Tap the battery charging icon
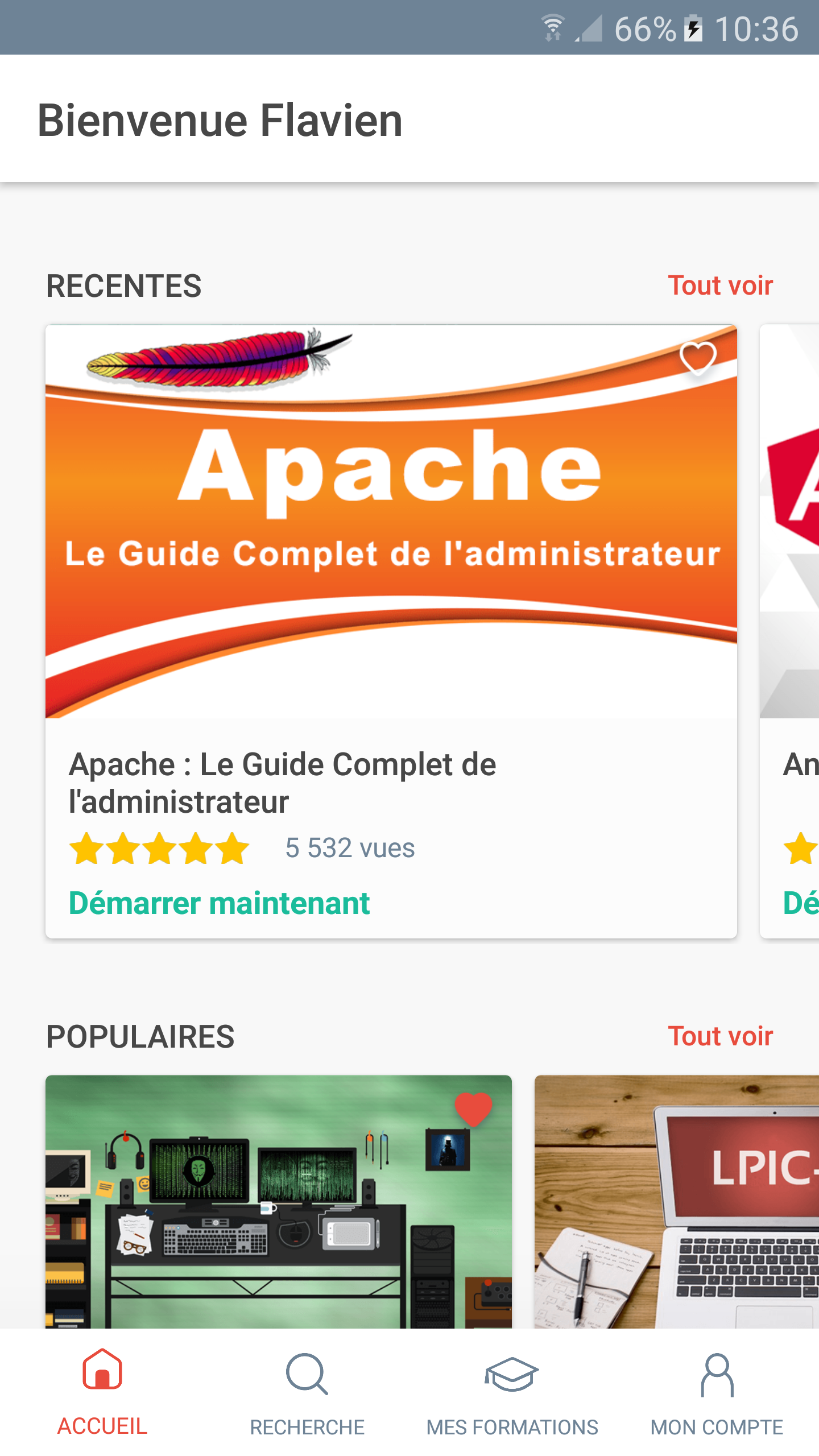The image size is (819, 1456). click(x=693, y=28)
